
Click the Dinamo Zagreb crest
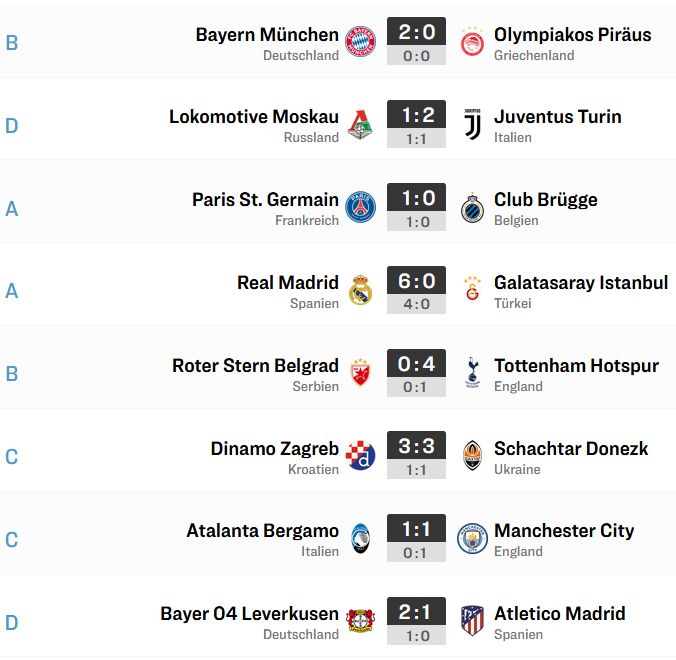(360, 455)
